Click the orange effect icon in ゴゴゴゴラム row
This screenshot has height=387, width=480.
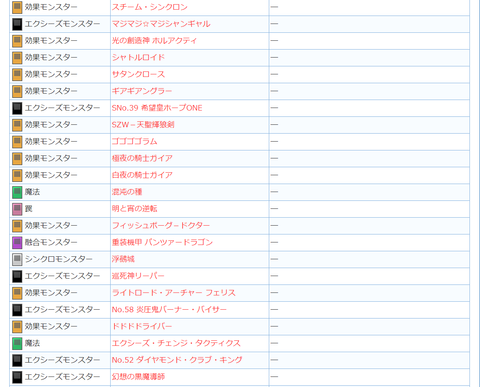[17, 142]
